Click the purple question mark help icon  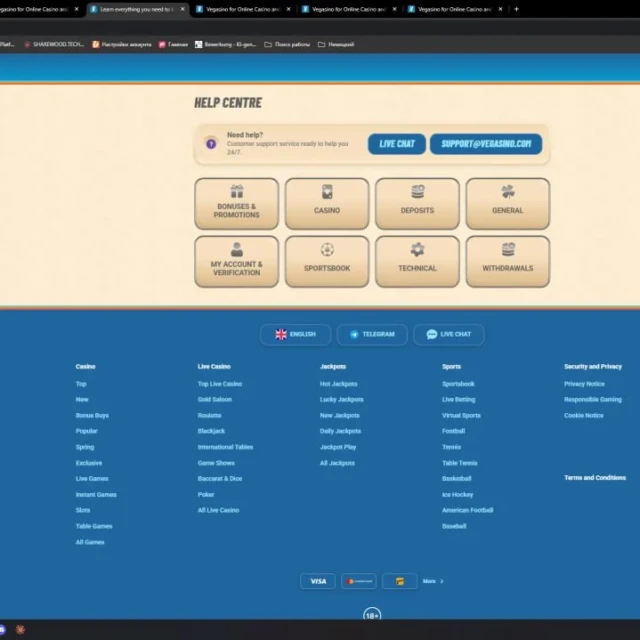click(211, 144)
